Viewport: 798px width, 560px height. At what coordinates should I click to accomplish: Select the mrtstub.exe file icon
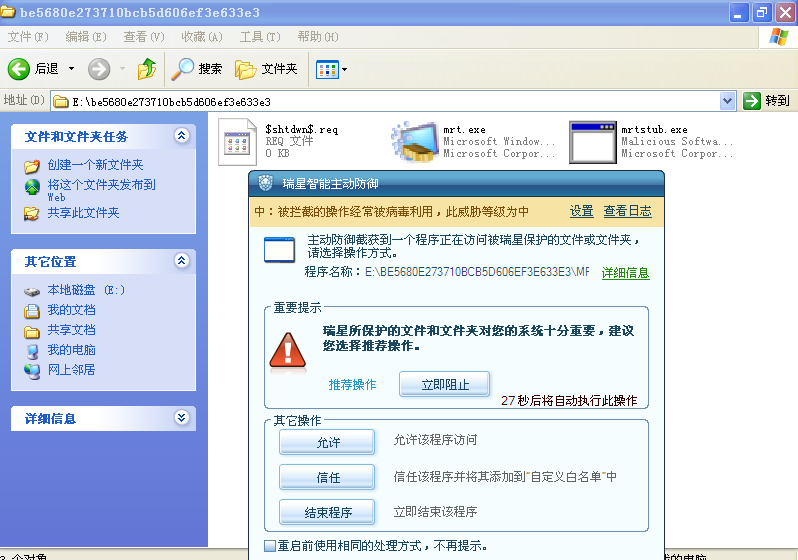click(592, 142)
